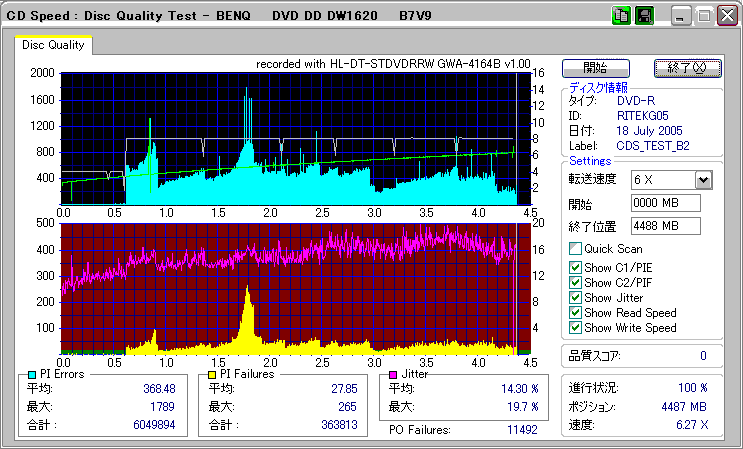Open the 転送速度 speed dropdown arrow

[704, 180]
